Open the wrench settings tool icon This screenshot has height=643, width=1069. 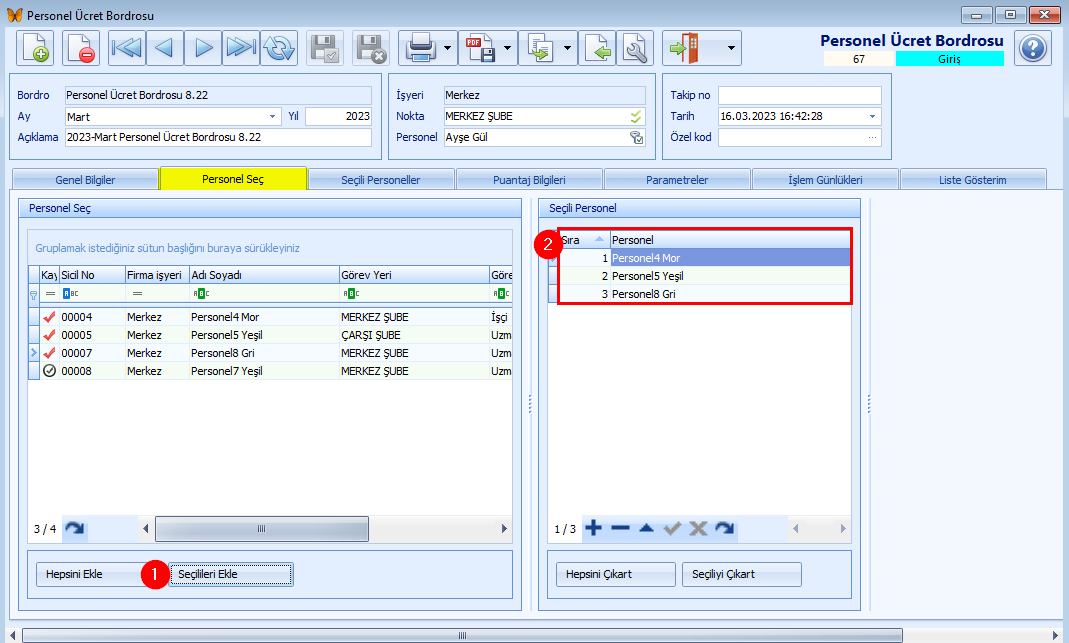[634, 48]
